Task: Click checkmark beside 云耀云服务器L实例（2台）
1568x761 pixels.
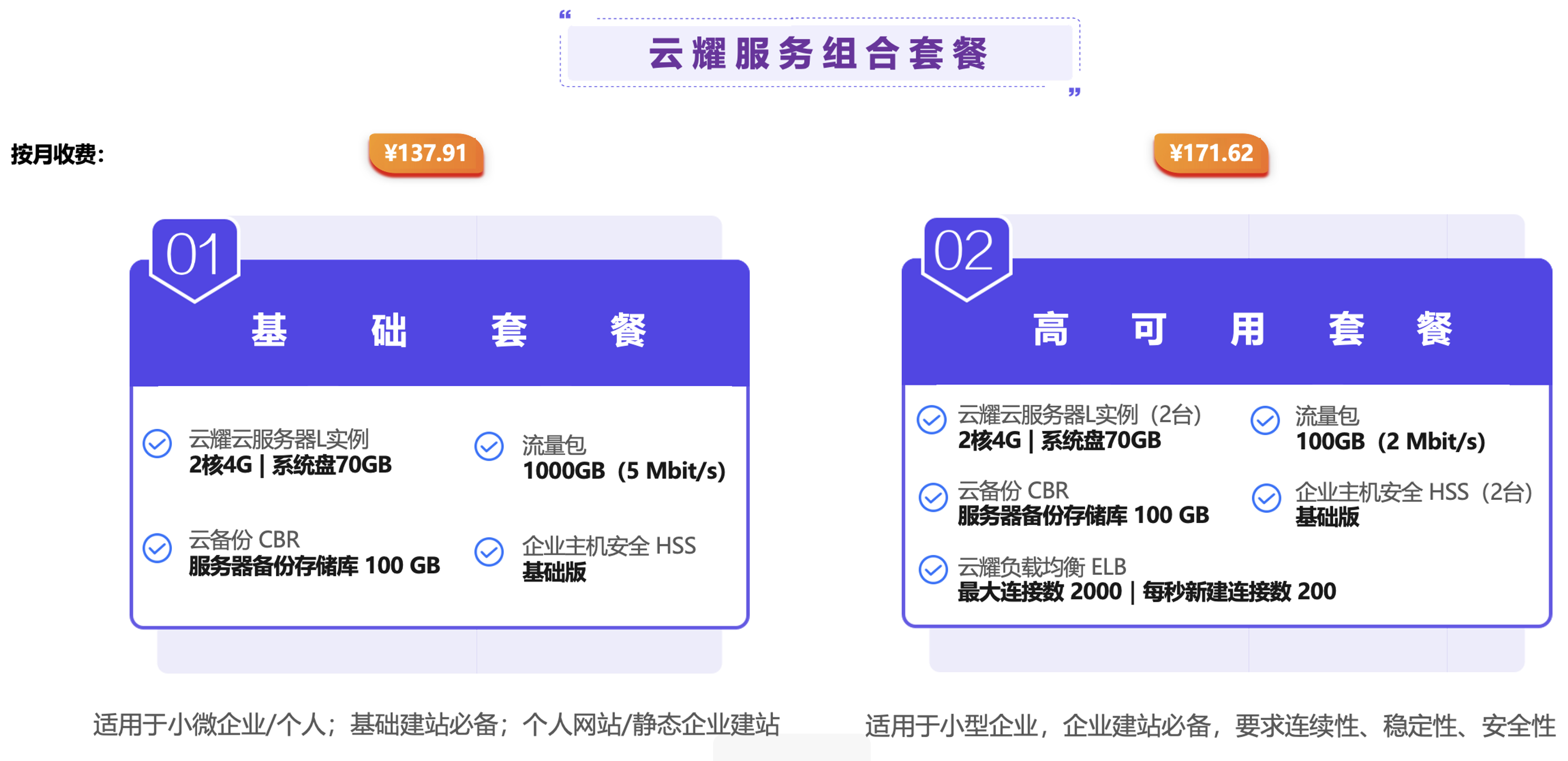Action: (931, 420)
